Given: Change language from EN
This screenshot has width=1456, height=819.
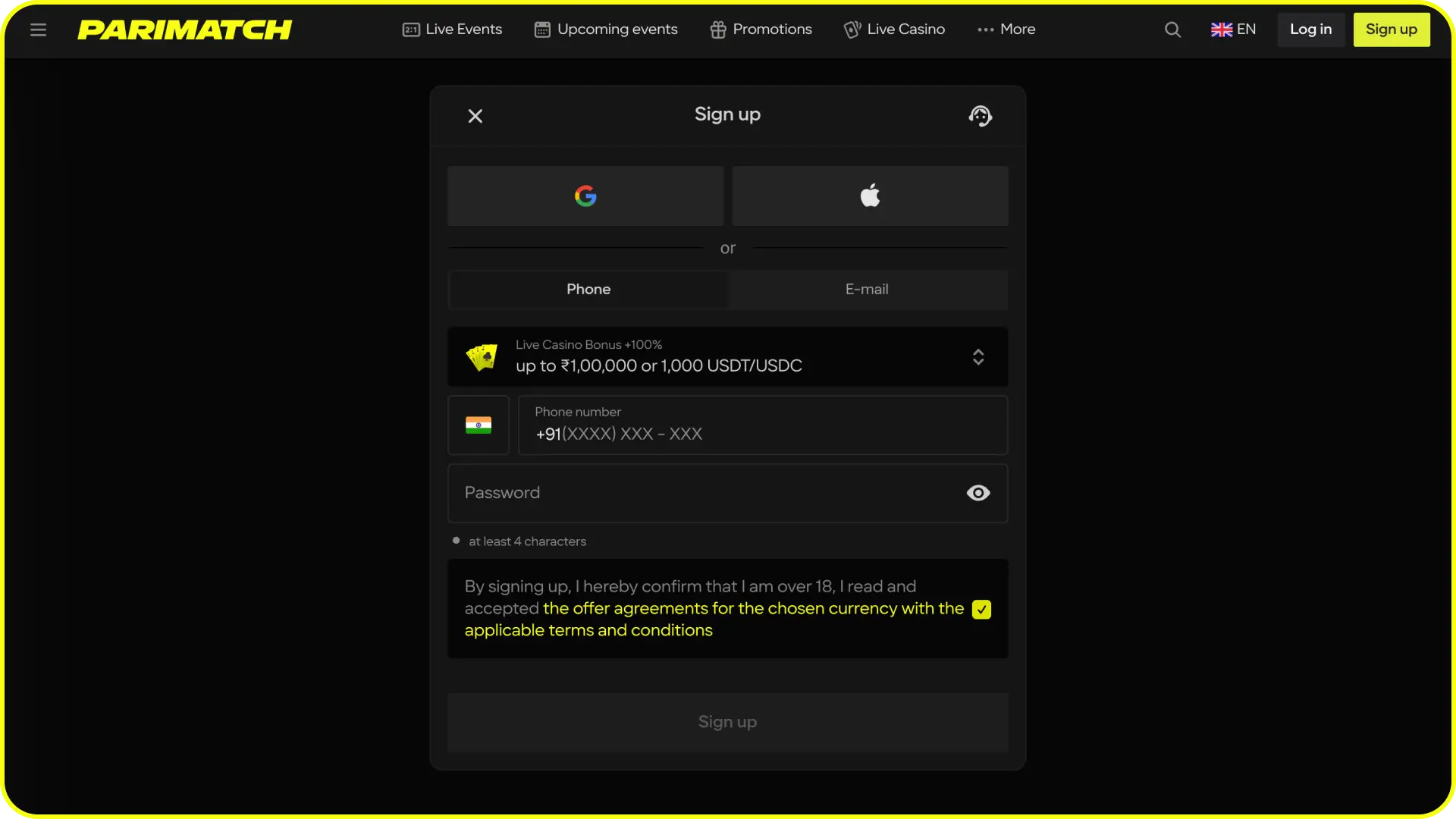Looking at the screenshot, I should [1233, 30].
